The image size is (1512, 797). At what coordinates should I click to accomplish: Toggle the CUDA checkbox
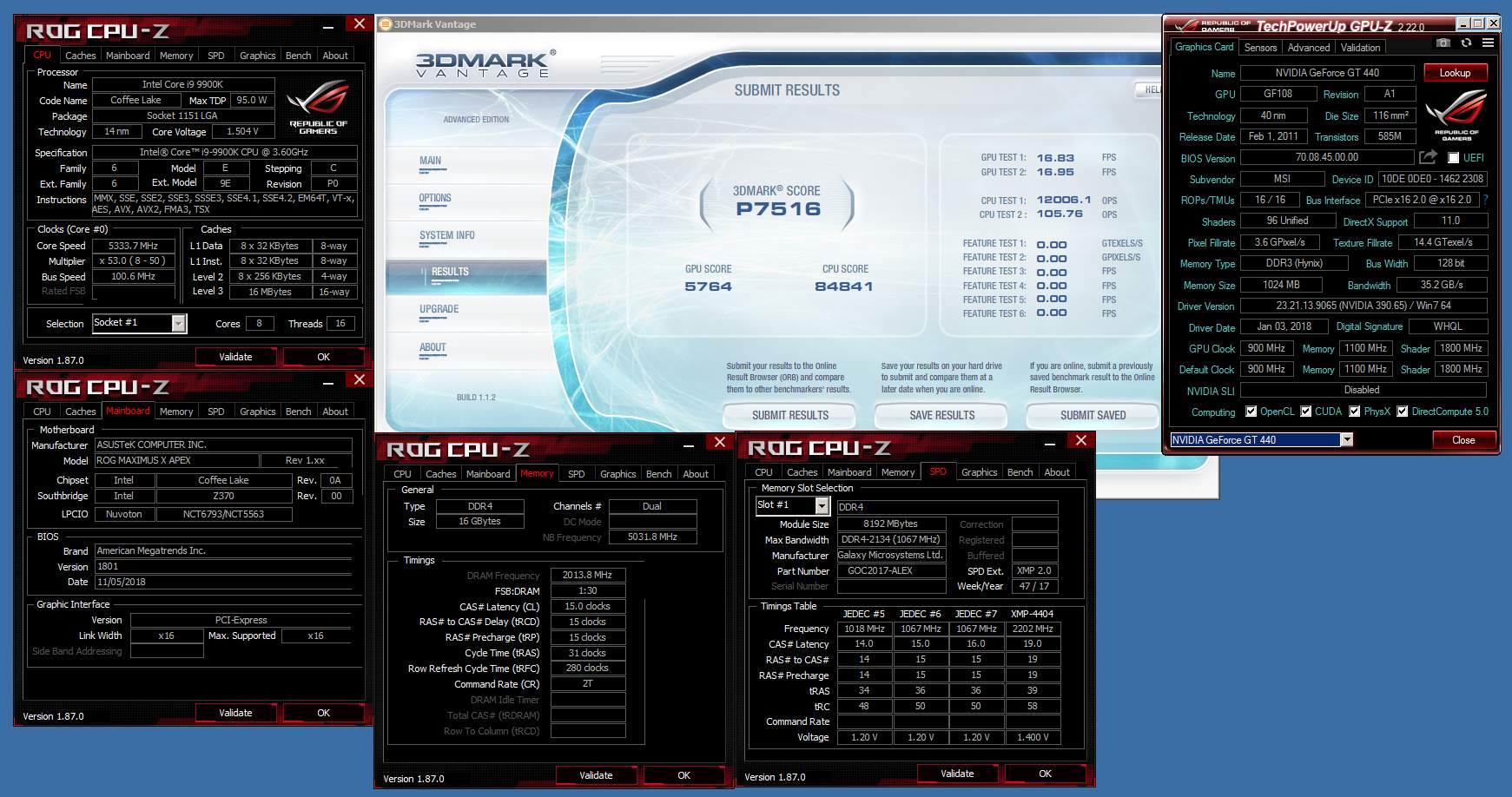pyautogui.click(x=1305, y=412)
